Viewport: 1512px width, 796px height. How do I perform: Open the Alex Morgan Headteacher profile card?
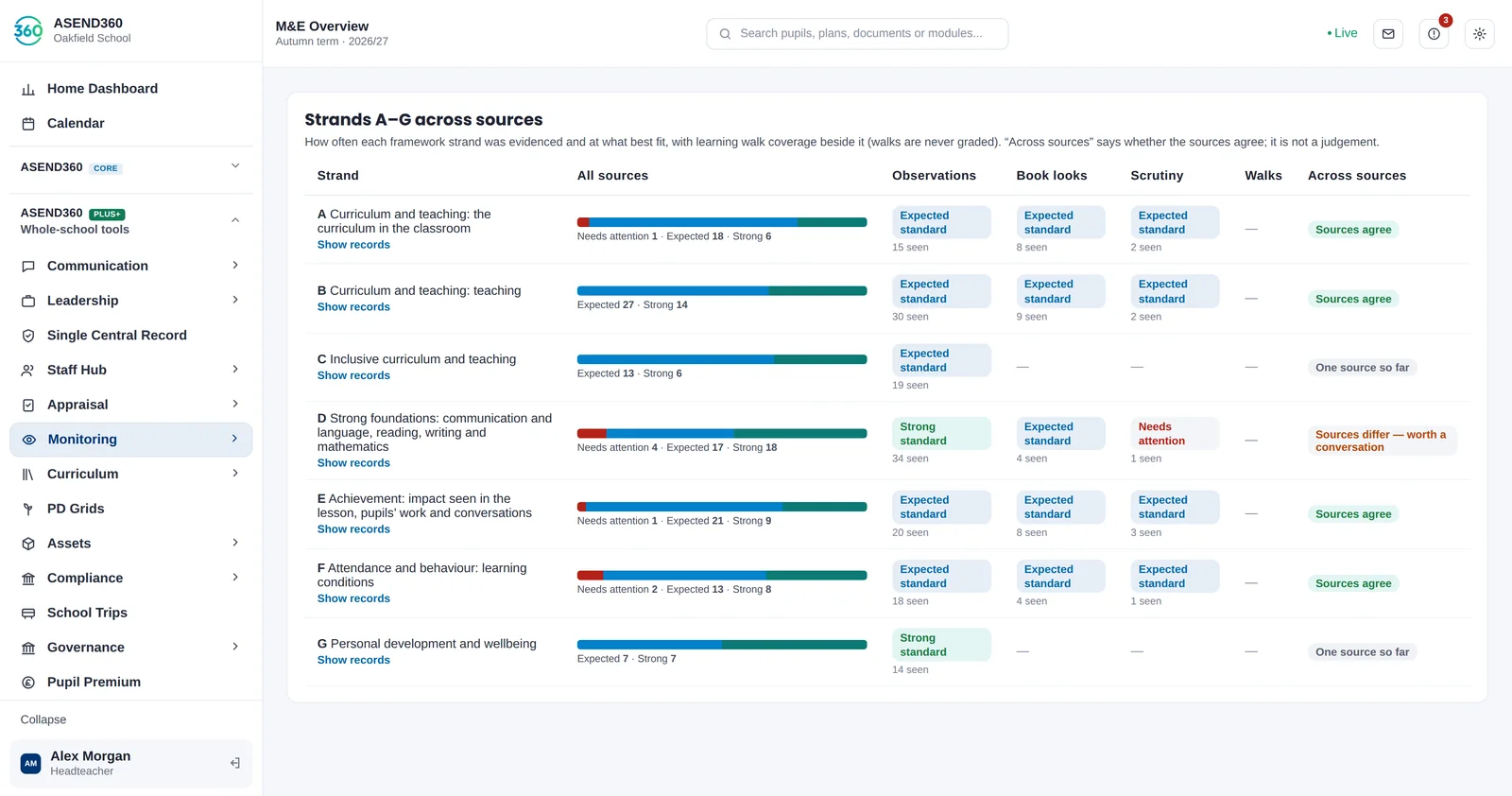click(x=131, y=763)
